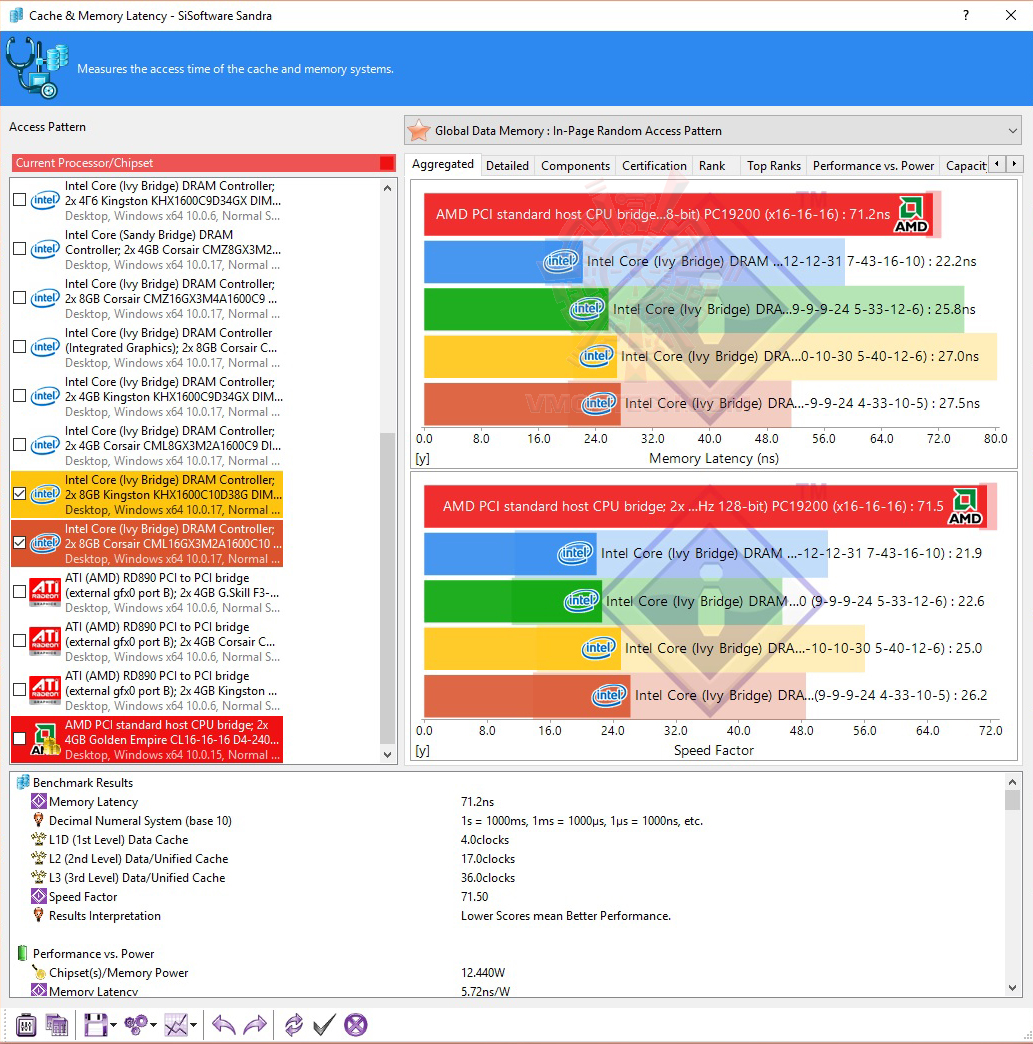Click the Intel logo on the 22.2ns bar
This screenshot has height=1044, width=1033.
(x=560, y=261)
